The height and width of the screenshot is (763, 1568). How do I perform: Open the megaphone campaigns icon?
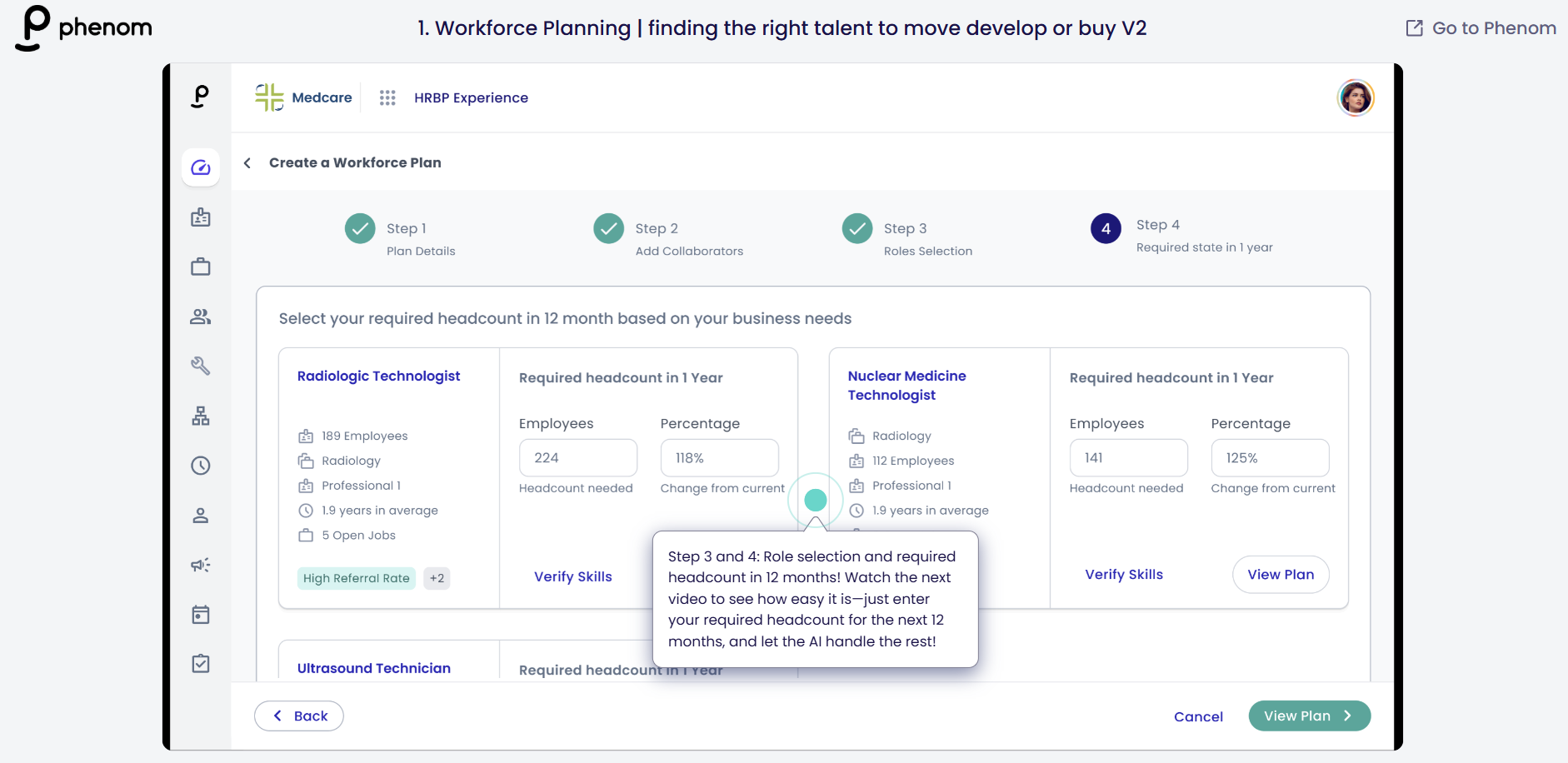[201, 565]
